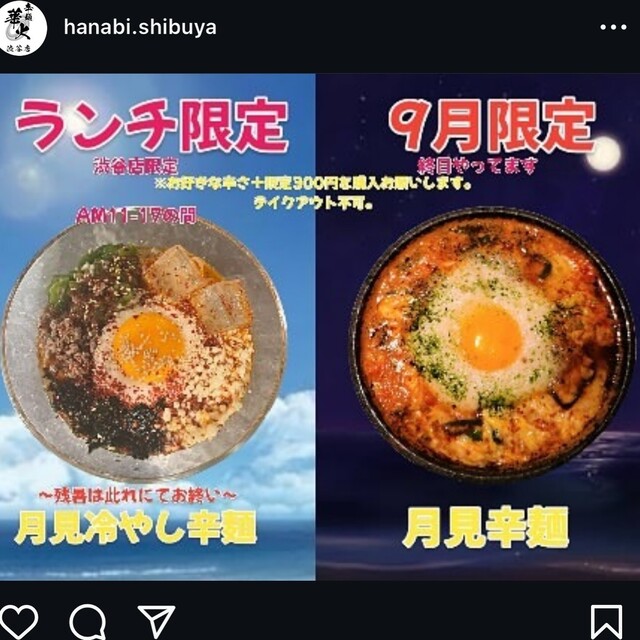This screenshot has height=640, width=640.
Task: Click the full moon in the night sky poster
Action: click(x=604, y=154)
